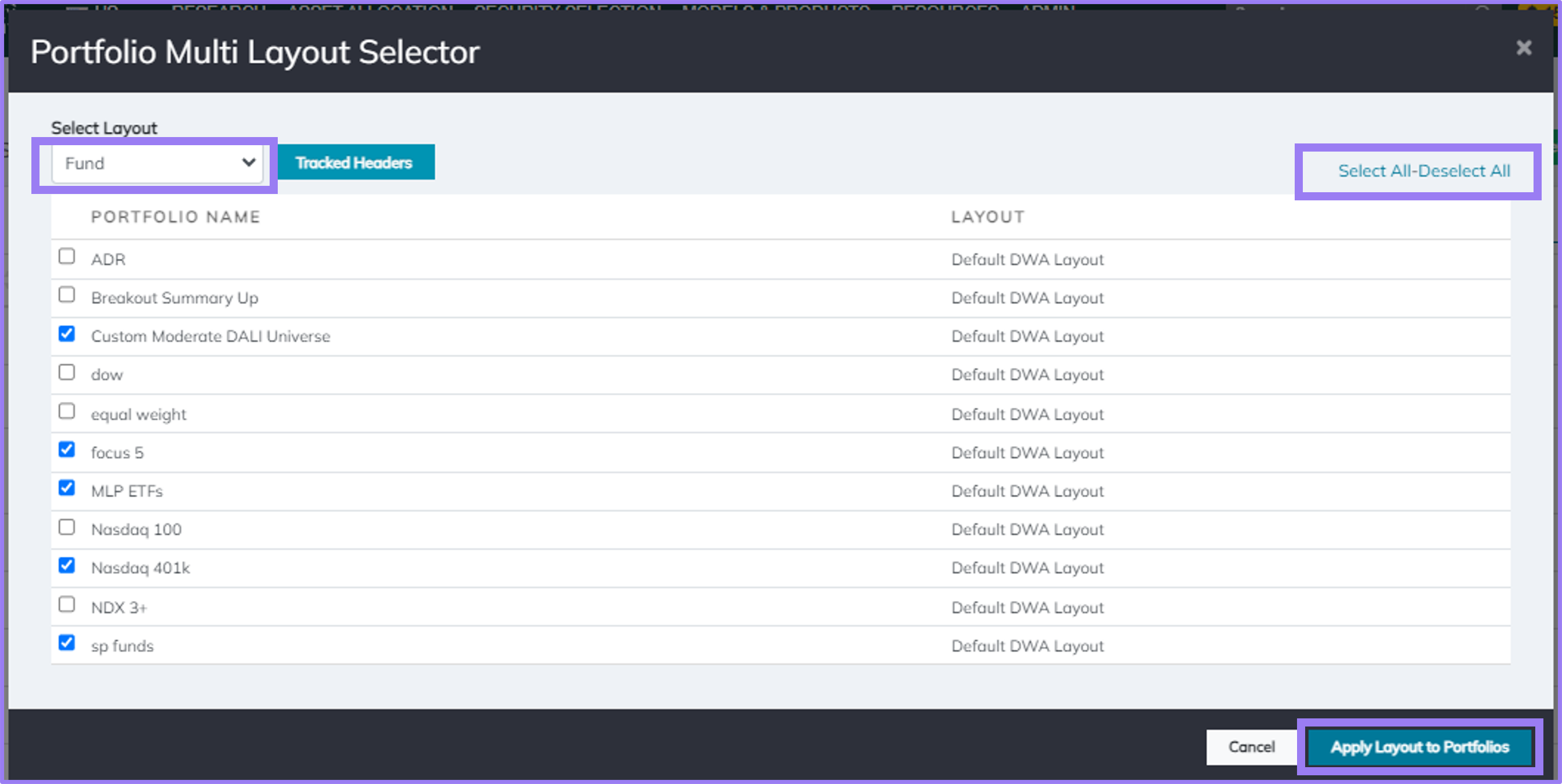Check the Nasdaq 100 checkbox
The width and height of the screenshot is (1562, 784).
[x=67, y=527]
